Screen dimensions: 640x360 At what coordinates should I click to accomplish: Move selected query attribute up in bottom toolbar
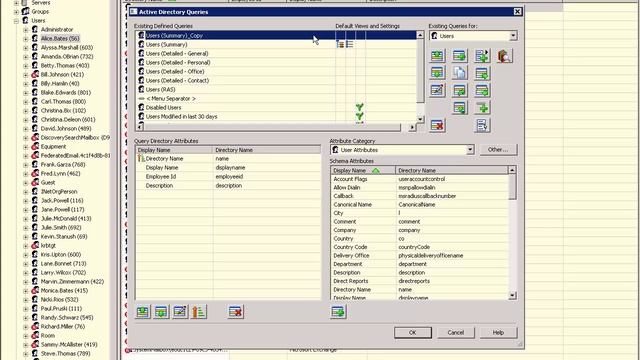click(x=143, y=312)
